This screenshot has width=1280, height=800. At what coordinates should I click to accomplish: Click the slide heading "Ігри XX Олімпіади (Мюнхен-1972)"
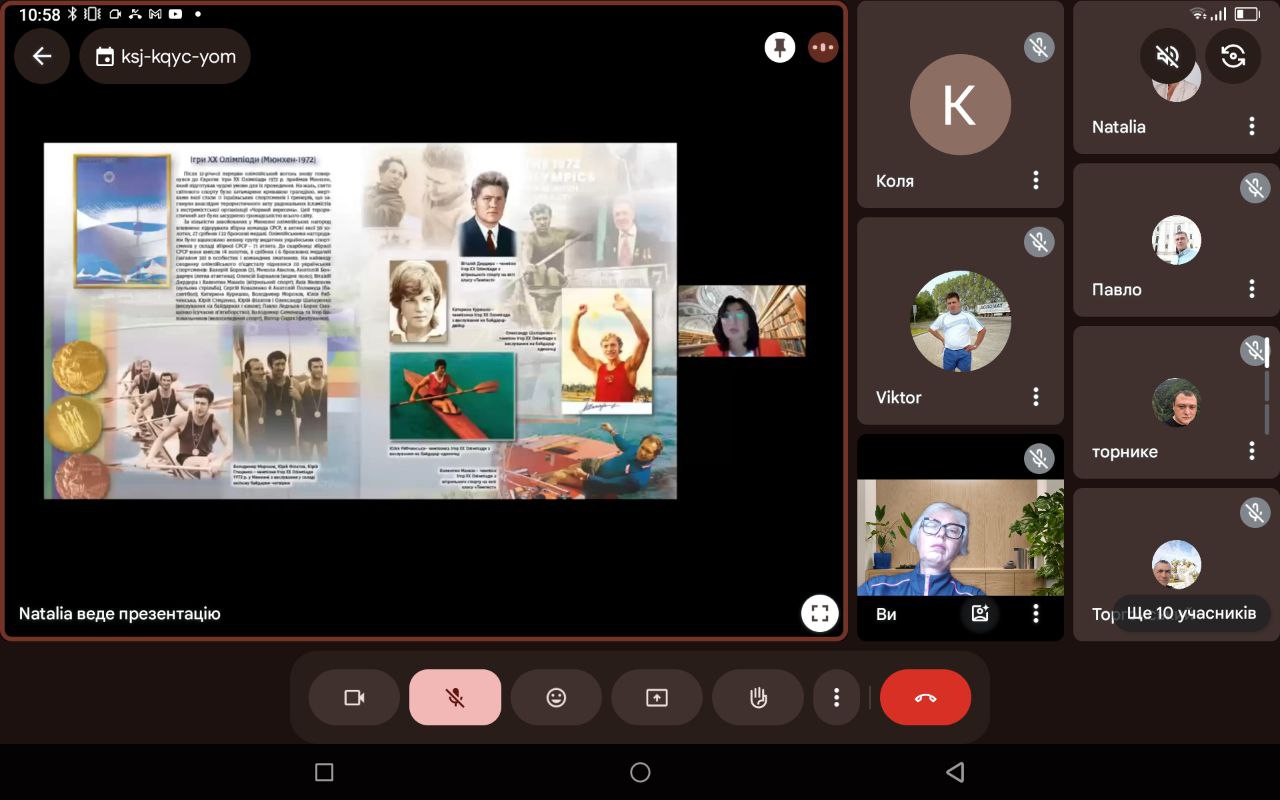tap(253, 159)
